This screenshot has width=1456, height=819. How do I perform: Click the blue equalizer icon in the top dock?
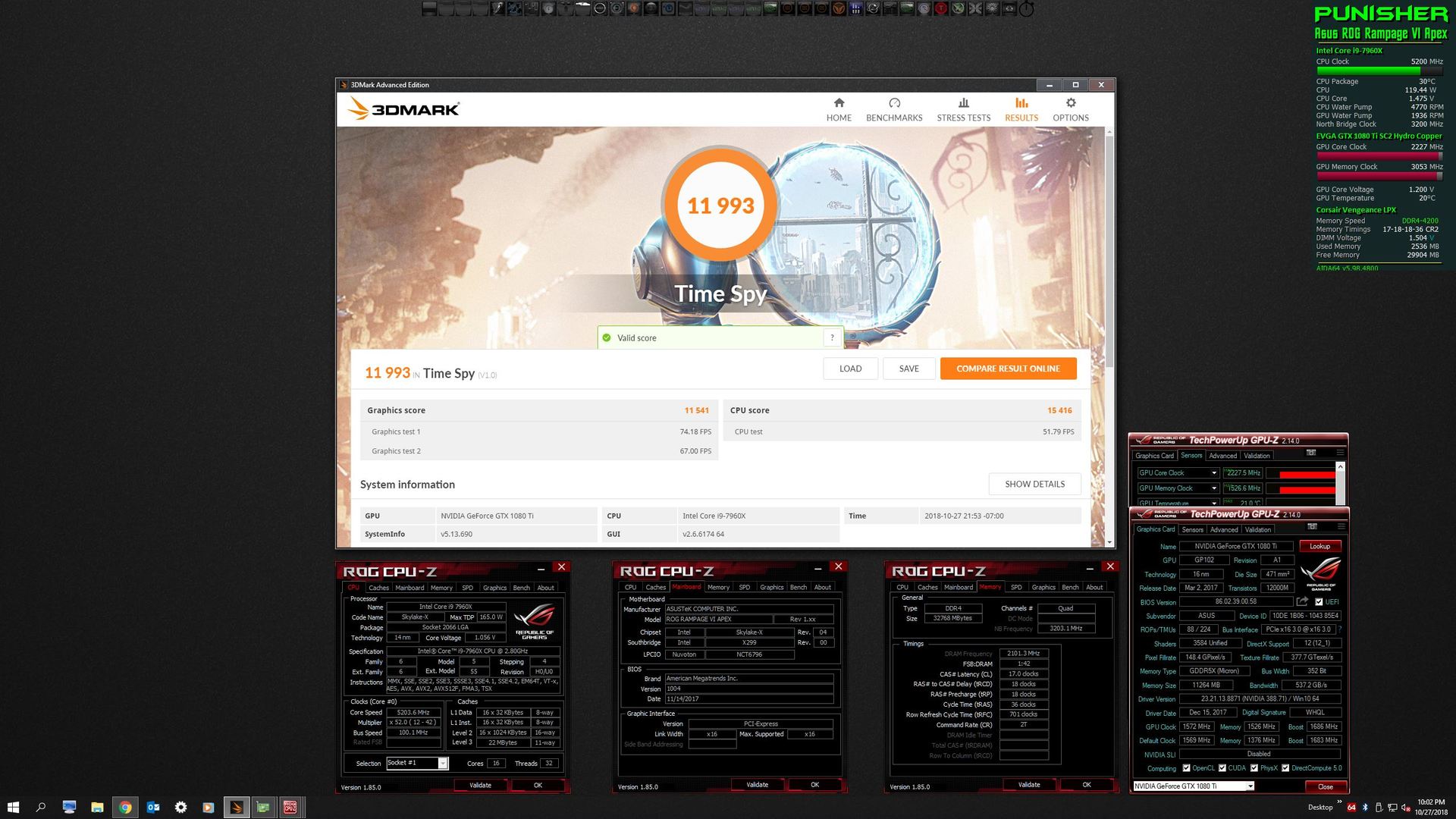(856, 9)
